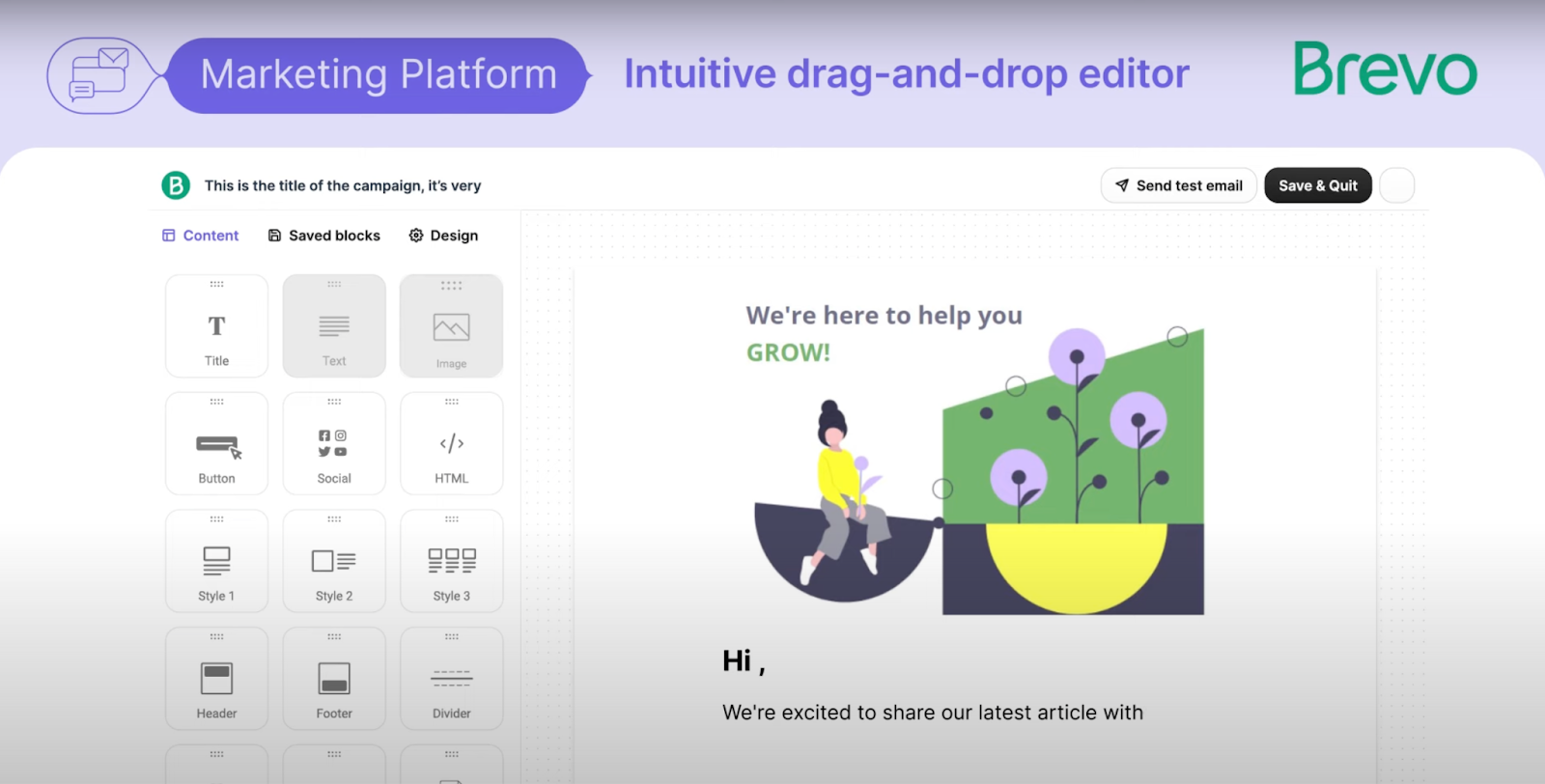The image size is (1545, 784).
Task: Choose the Image content block
Action: tap(451, 326)
